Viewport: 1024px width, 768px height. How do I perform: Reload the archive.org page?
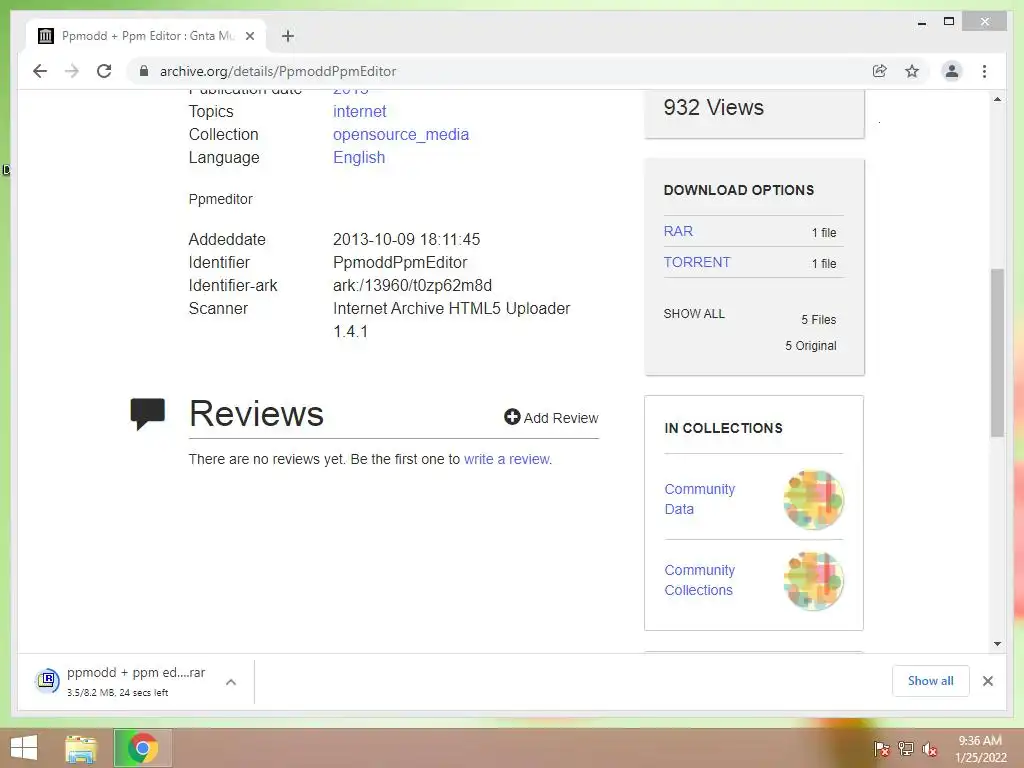coord(104,71)
